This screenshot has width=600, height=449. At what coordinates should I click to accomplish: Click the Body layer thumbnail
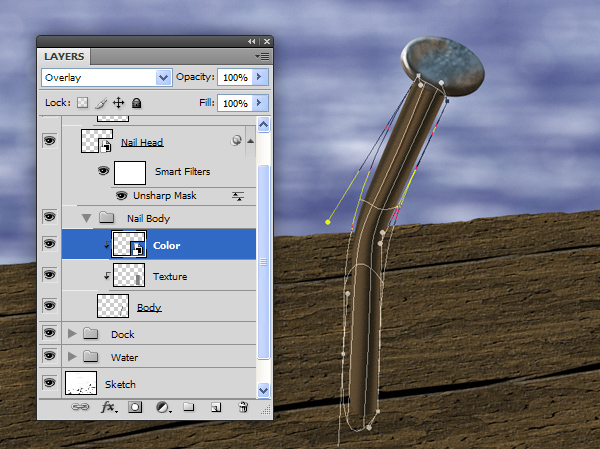point(113,306)
